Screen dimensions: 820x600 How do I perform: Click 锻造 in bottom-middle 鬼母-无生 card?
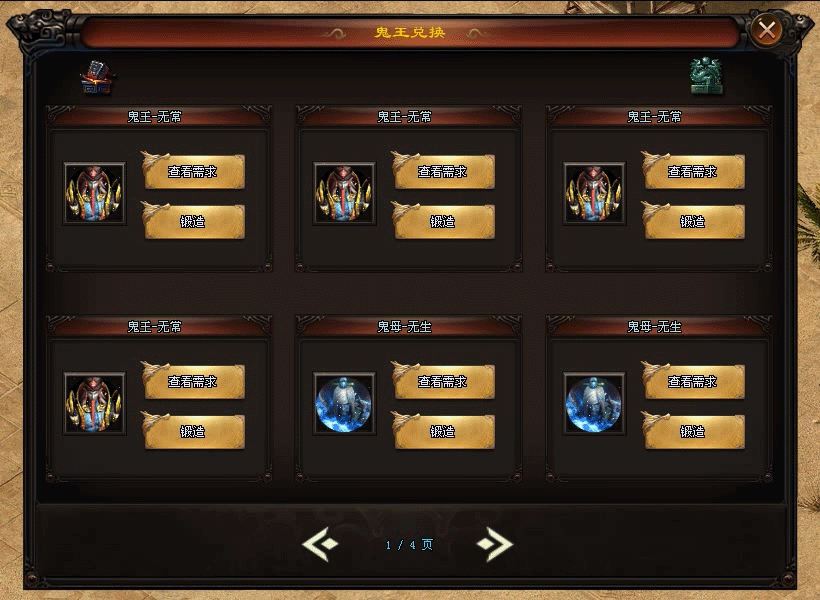coord(443,432)
